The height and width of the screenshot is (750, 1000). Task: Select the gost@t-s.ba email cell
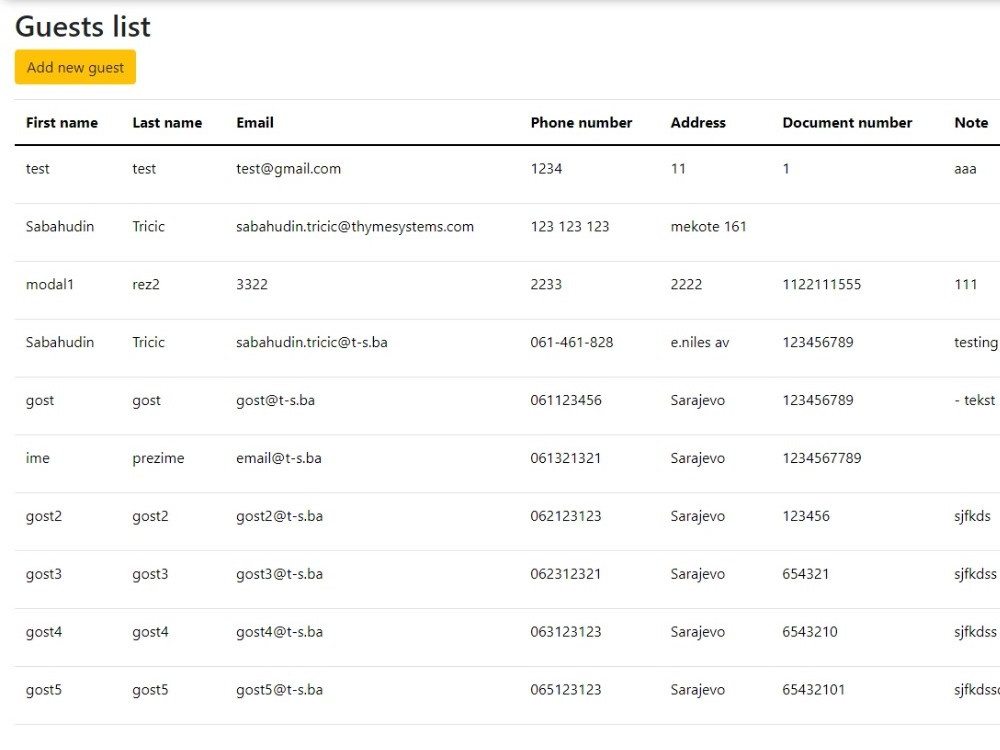pos(276,401)
